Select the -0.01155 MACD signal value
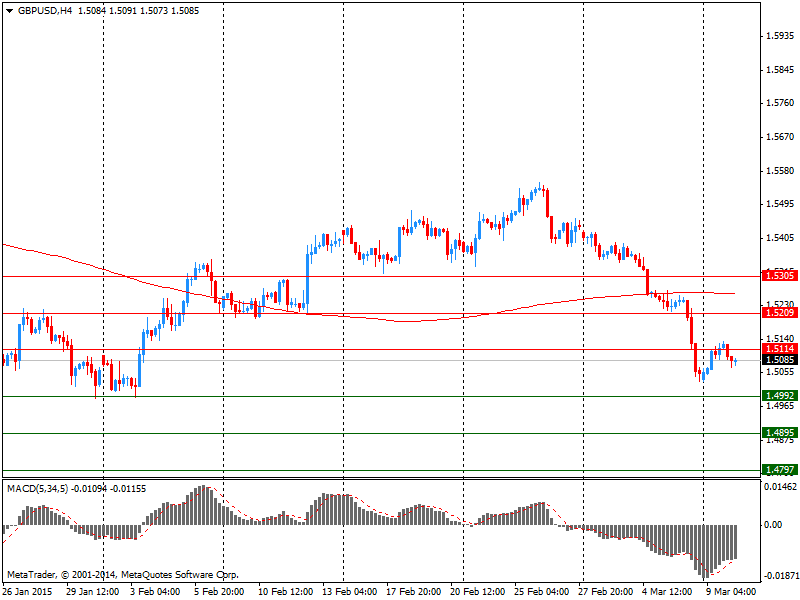 [x=129, y=489]
